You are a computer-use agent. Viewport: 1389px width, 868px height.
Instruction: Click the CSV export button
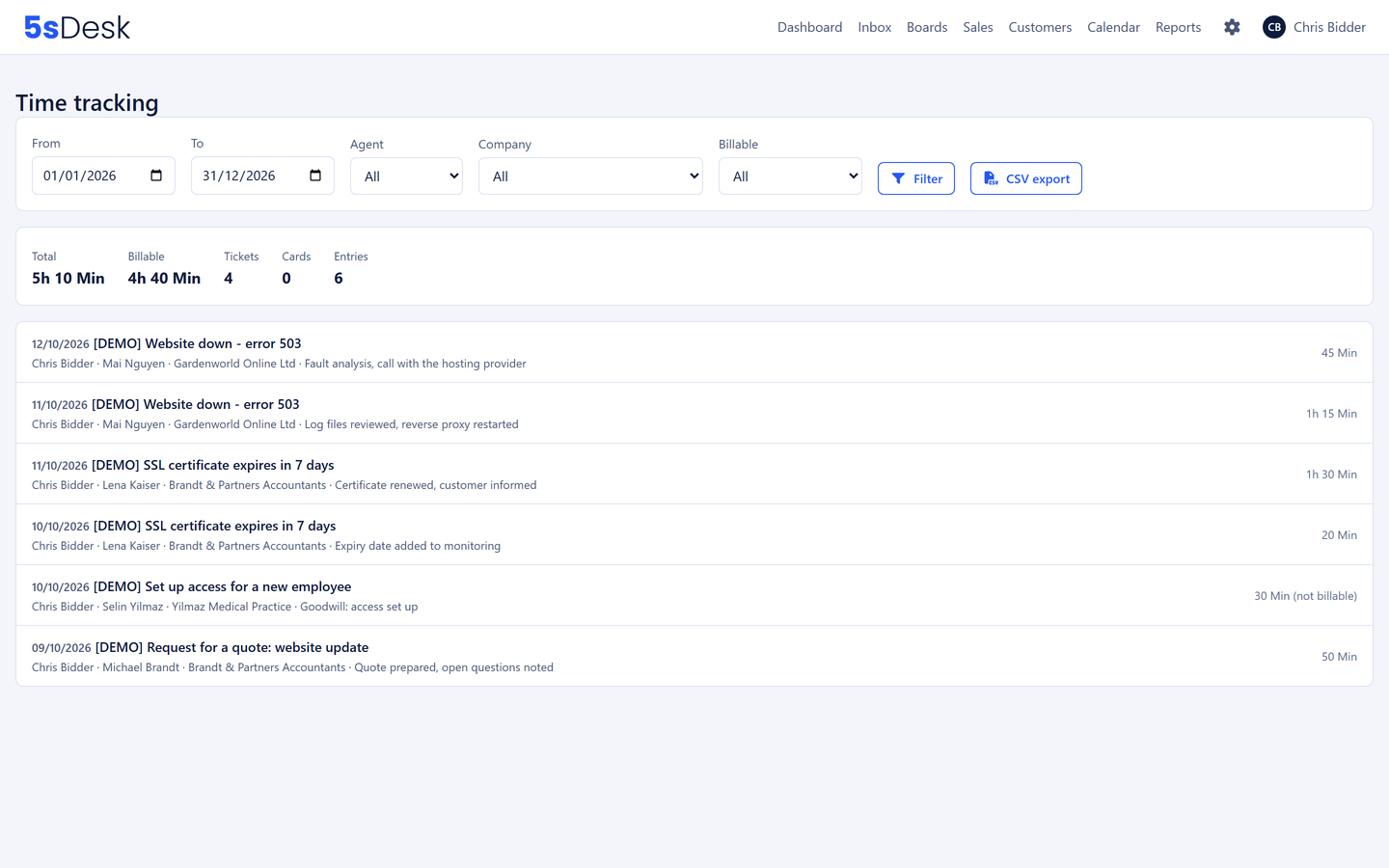(1026, 178)
